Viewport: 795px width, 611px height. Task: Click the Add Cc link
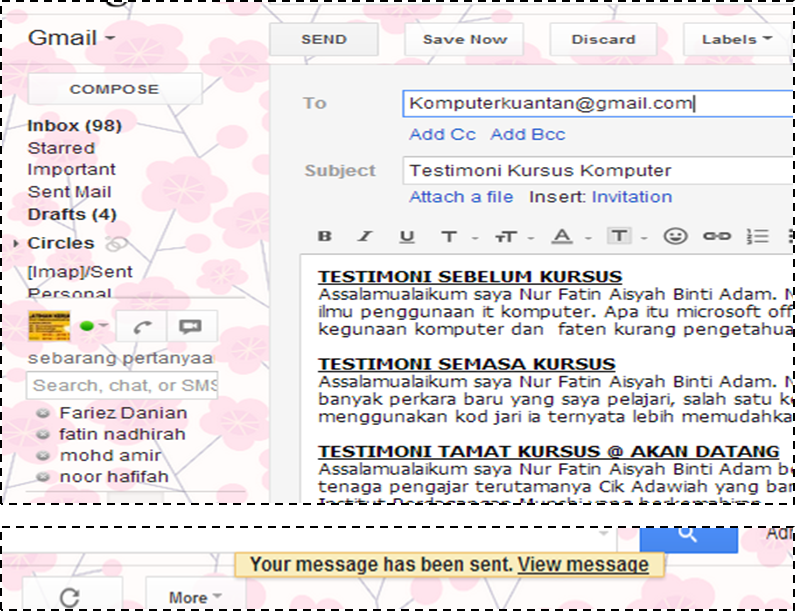[x=442, y=134]
